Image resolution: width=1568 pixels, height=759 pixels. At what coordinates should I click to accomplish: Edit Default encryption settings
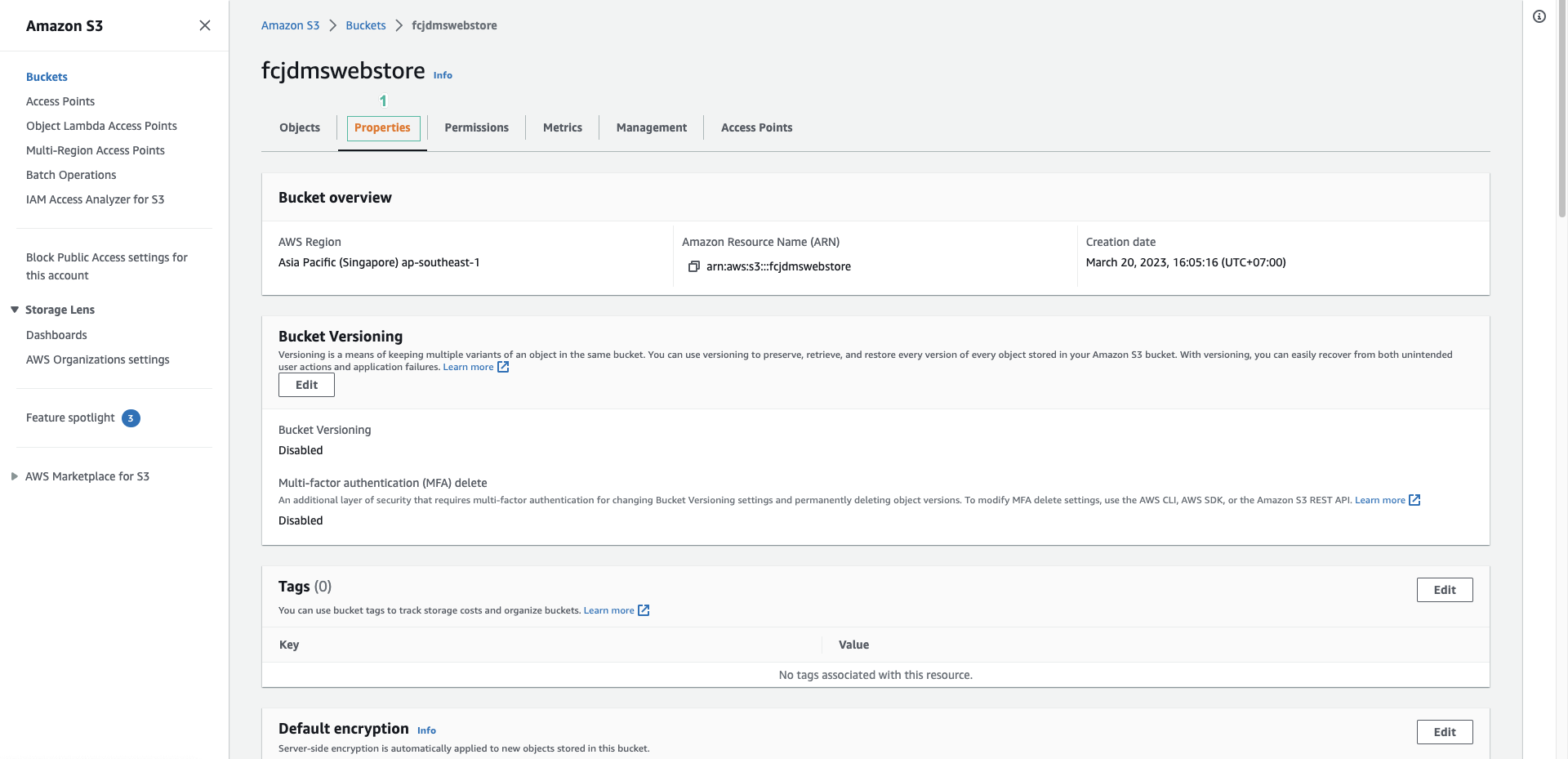(1445, 732)
